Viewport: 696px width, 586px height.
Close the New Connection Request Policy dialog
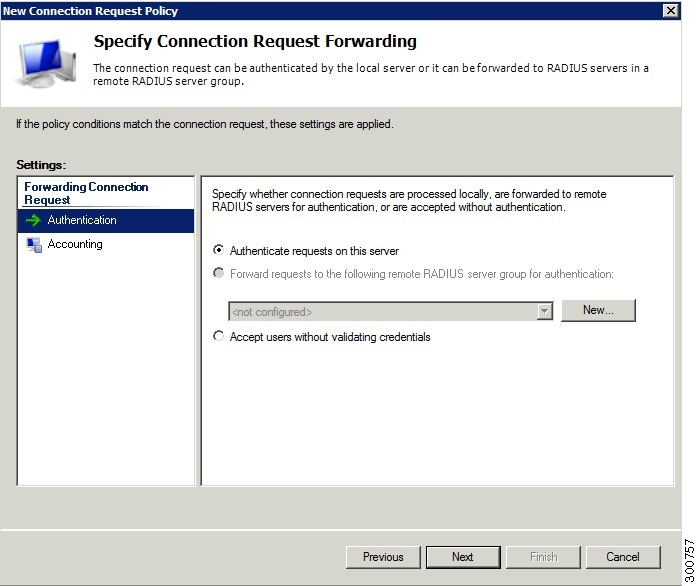point(671,10)
